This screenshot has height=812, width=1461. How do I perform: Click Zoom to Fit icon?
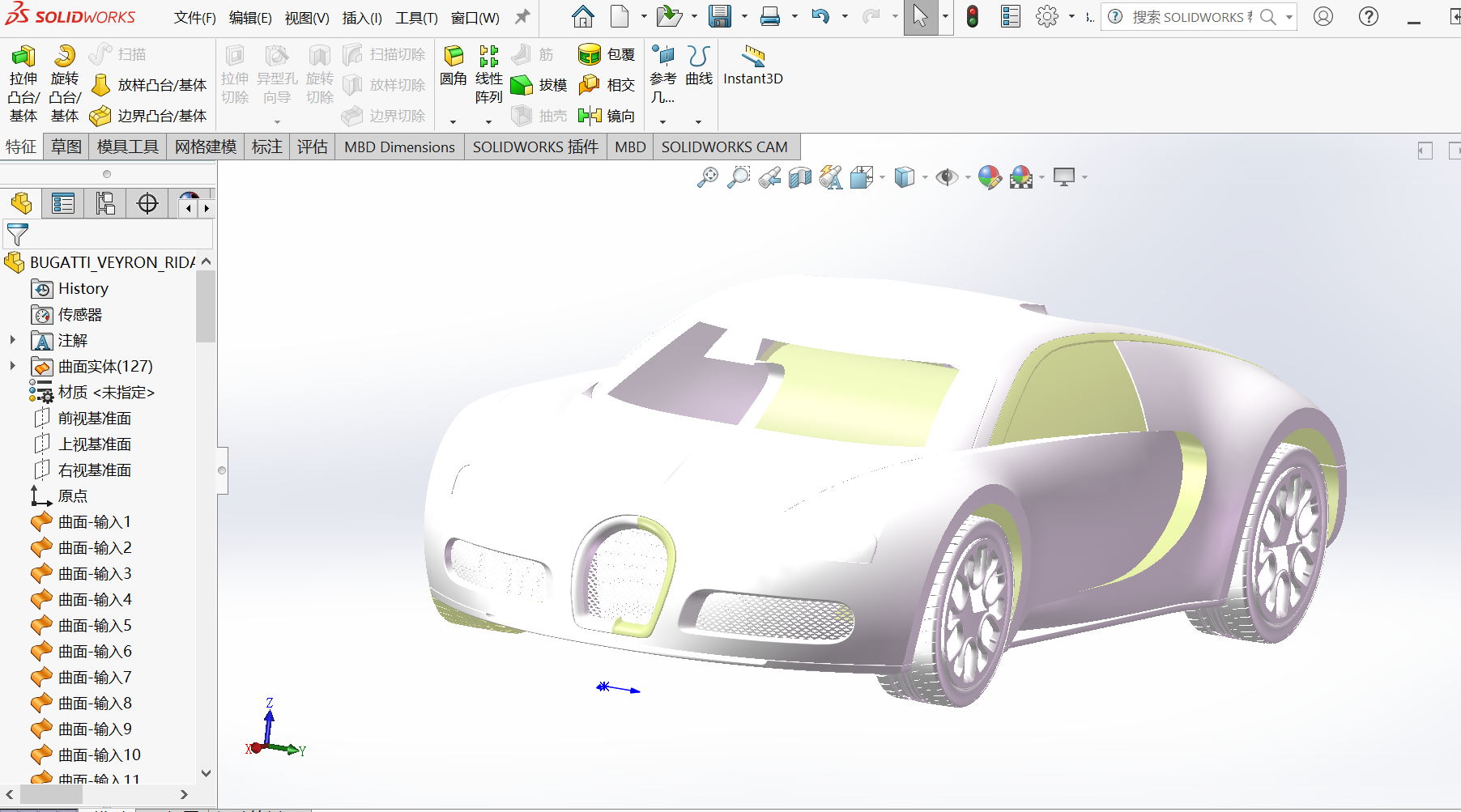pyautogui.click(x=708, y=177)
